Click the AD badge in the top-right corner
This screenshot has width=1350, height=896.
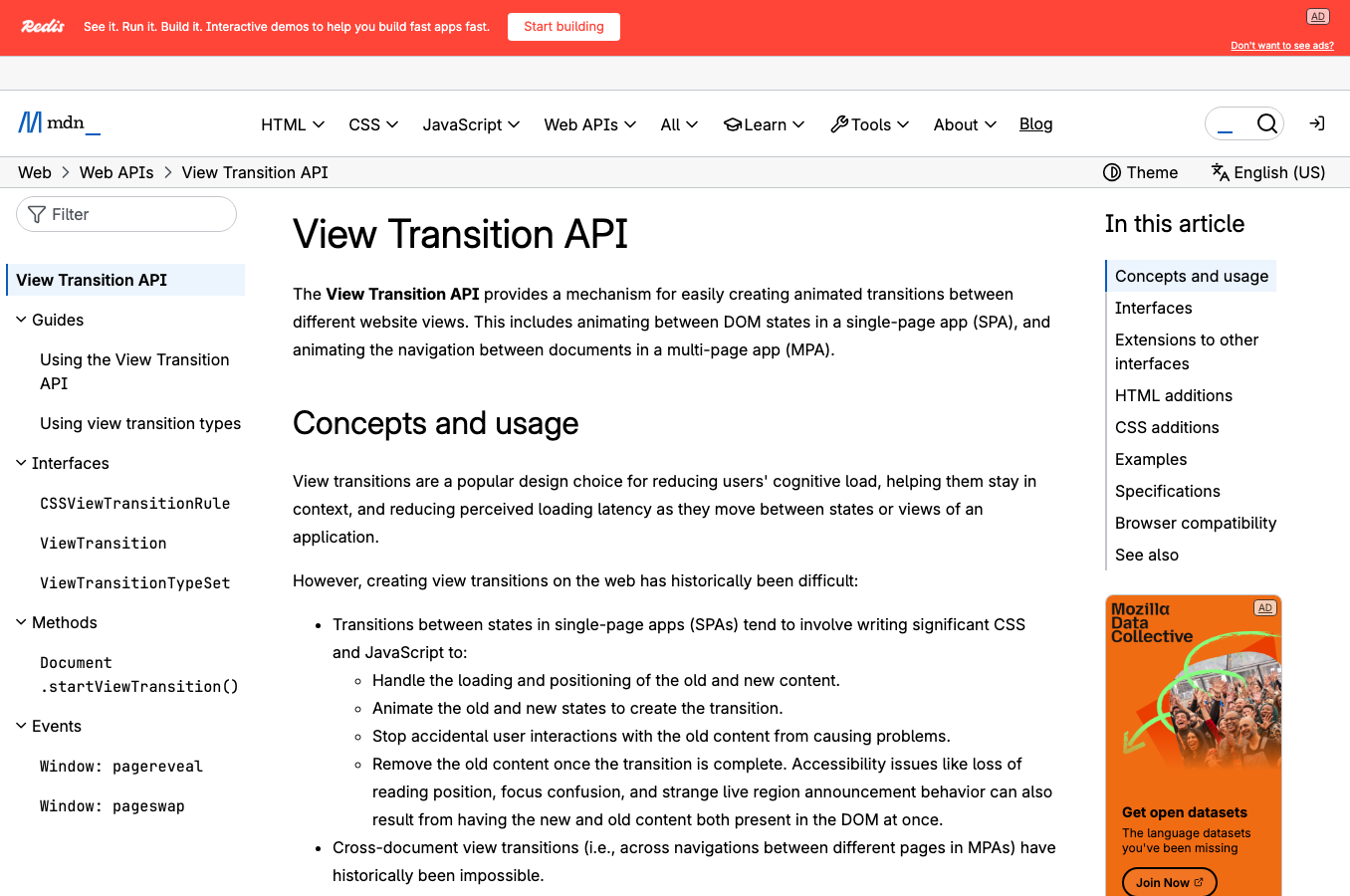pos(1317,16)
